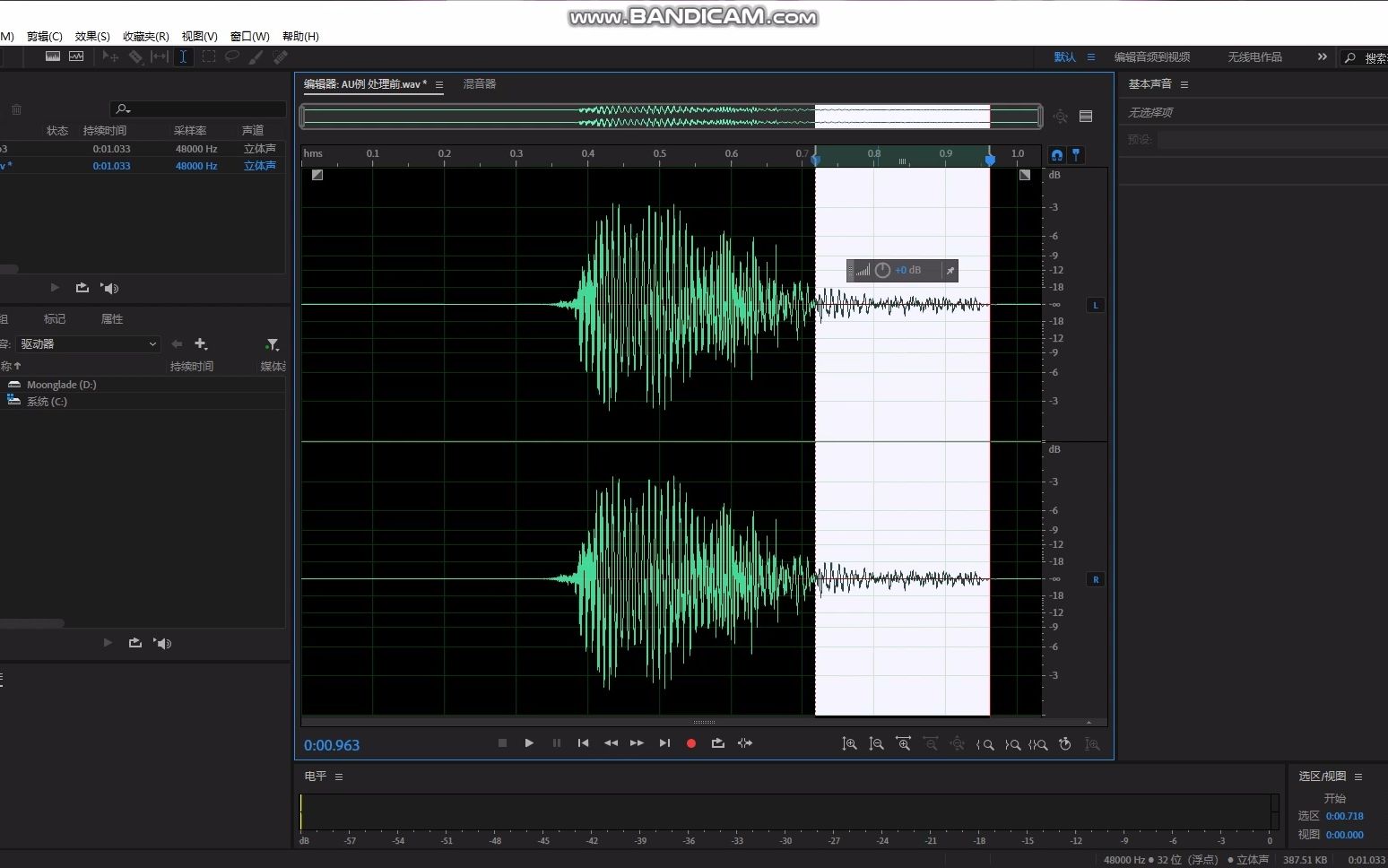The height and width of the screenshot is (868, 1388).
Task: Select the Move tool in toolbar
Action: pos(110,56)
